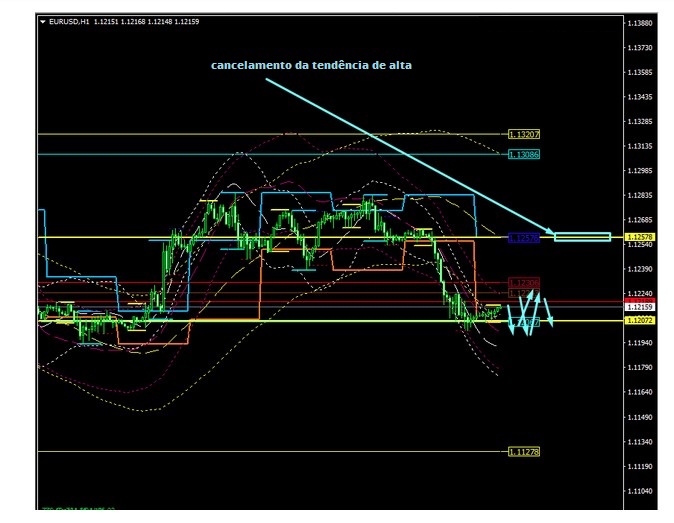
Task: Click the 1.13086 teal level label
Action: (x=523, y=155)
